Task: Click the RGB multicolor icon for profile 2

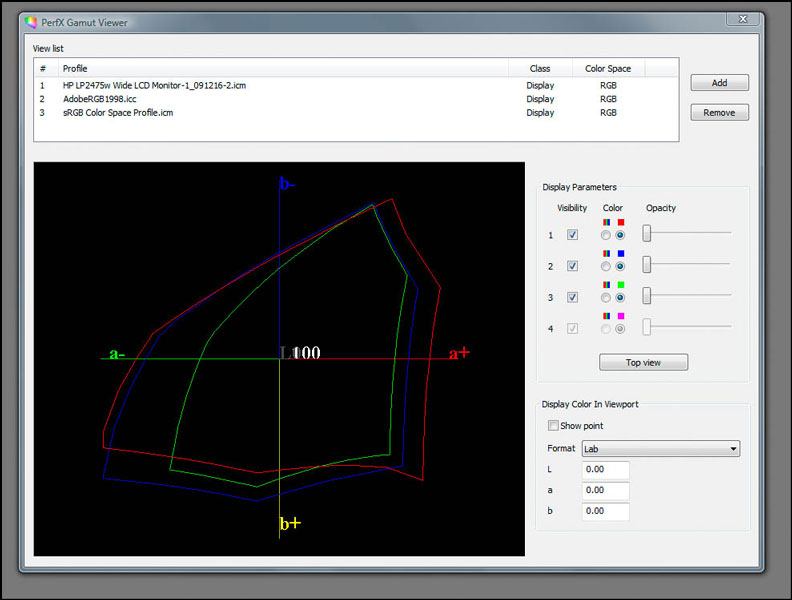Action: (606, 254)
